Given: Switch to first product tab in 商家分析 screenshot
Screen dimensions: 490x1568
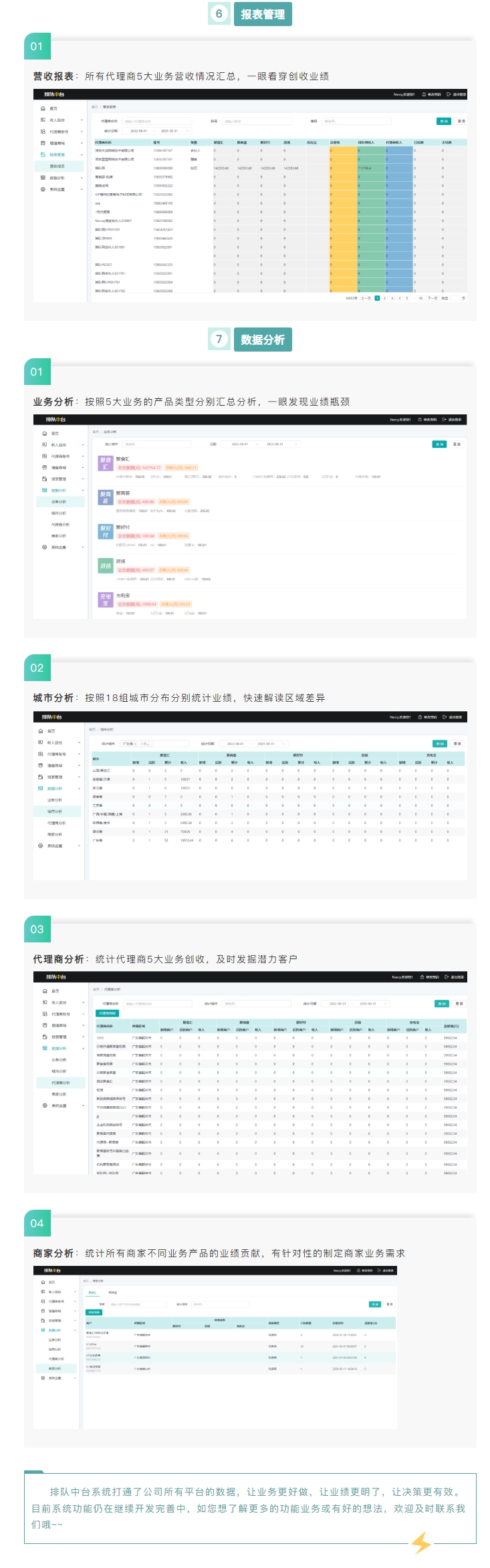Looking at the screenshot, I should [x=92, y=1293].
